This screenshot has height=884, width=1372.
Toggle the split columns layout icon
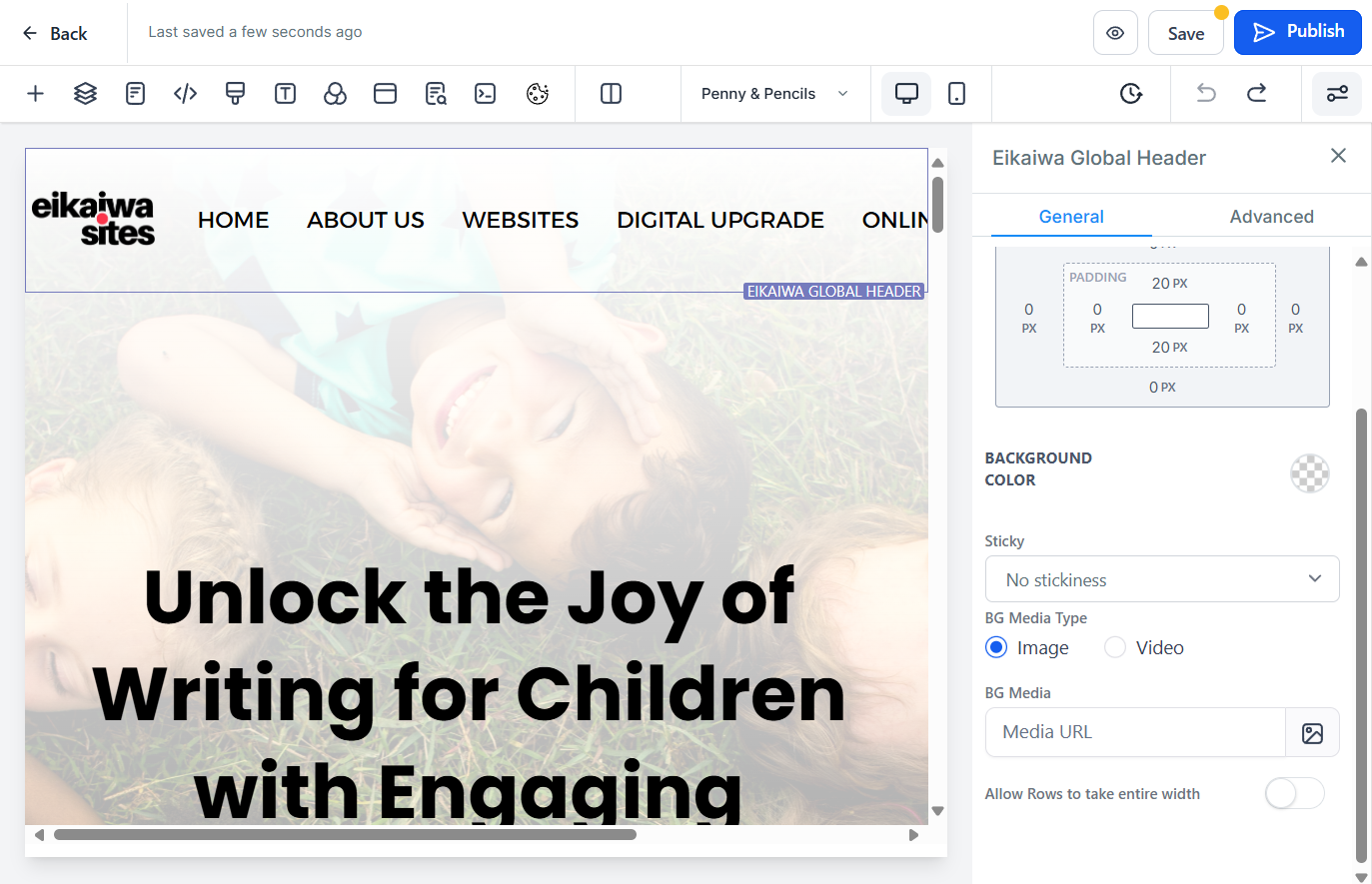[611, 94]
